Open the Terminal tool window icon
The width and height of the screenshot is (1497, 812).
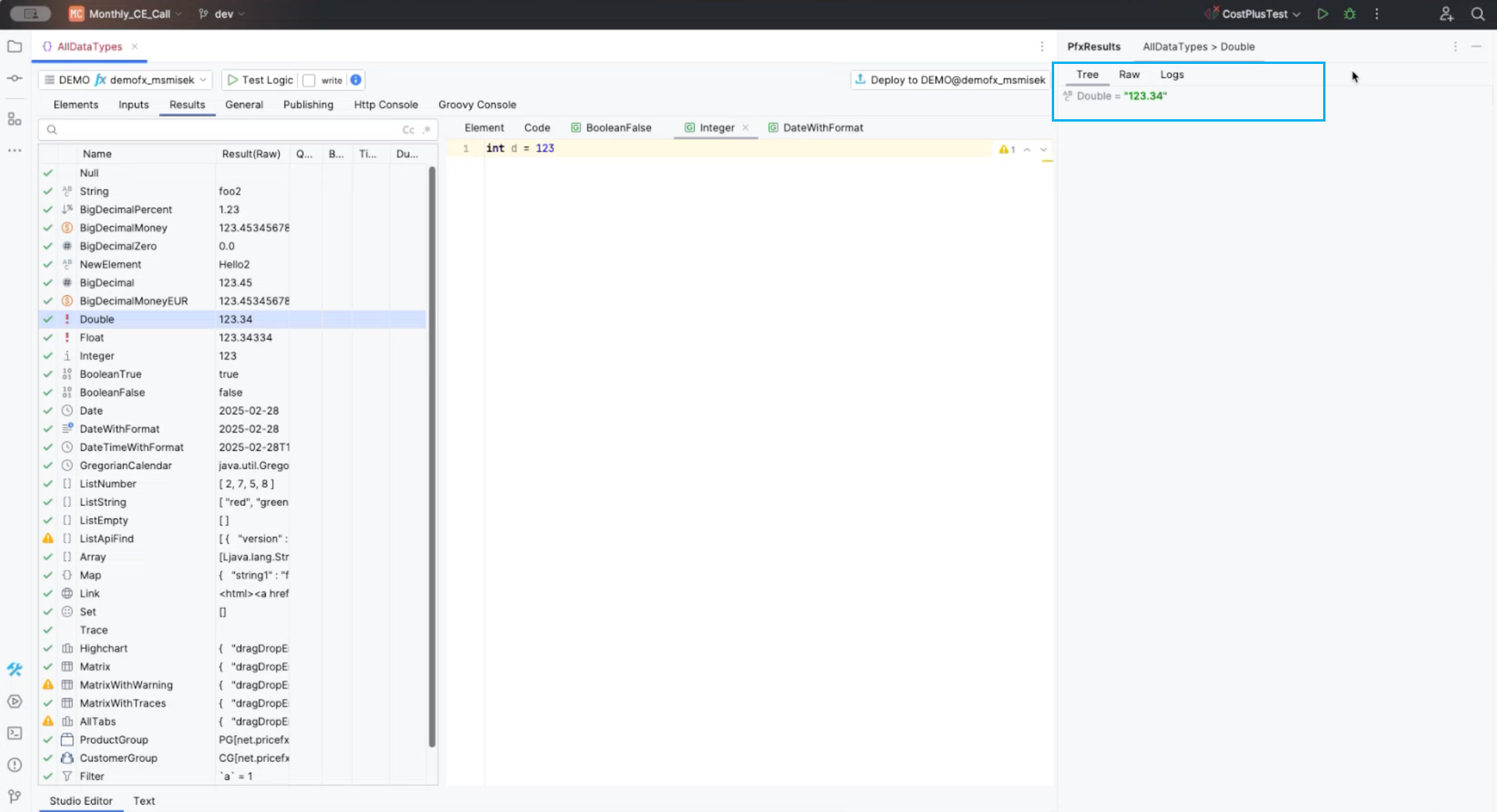click(14, 733)
